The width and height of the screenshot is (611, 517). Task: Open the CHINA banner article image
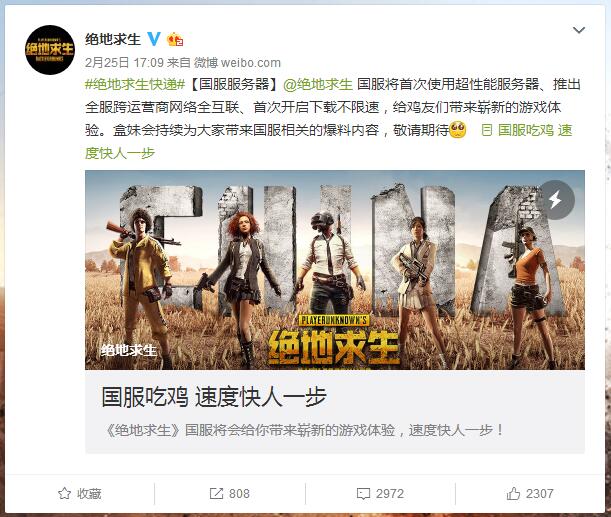tap(335, 270)
